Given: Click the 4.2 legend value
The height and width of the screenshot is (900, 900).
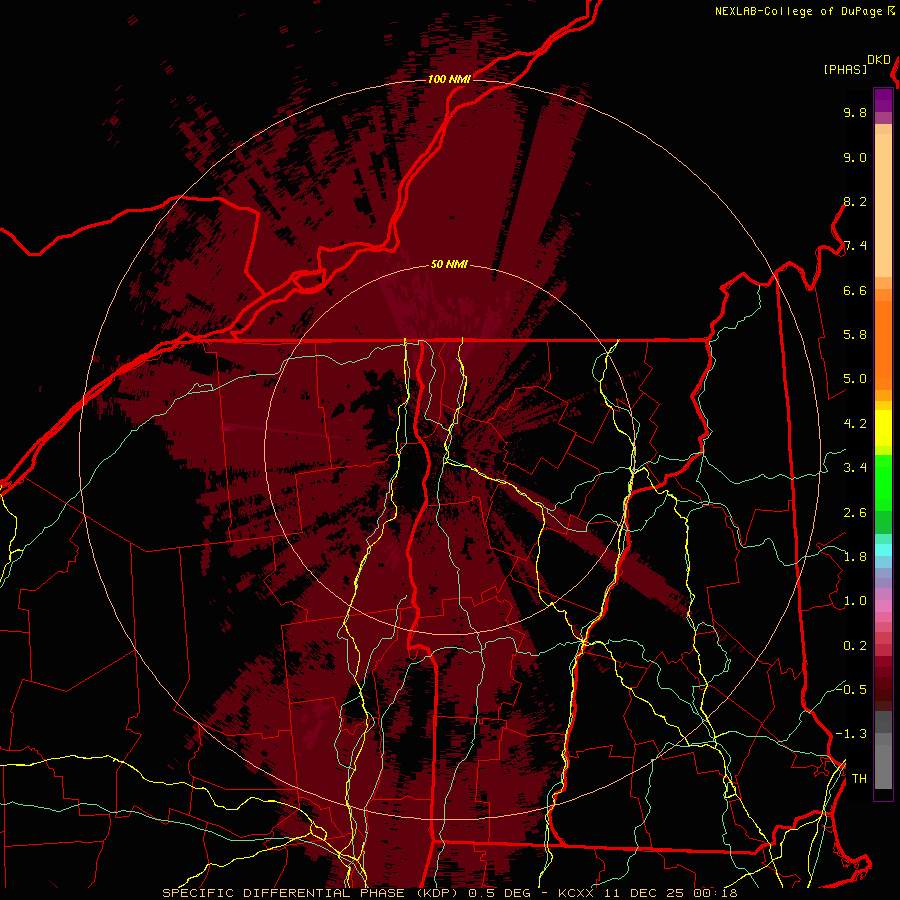Looking at the screenshot, I should click(x=855, y=424).
